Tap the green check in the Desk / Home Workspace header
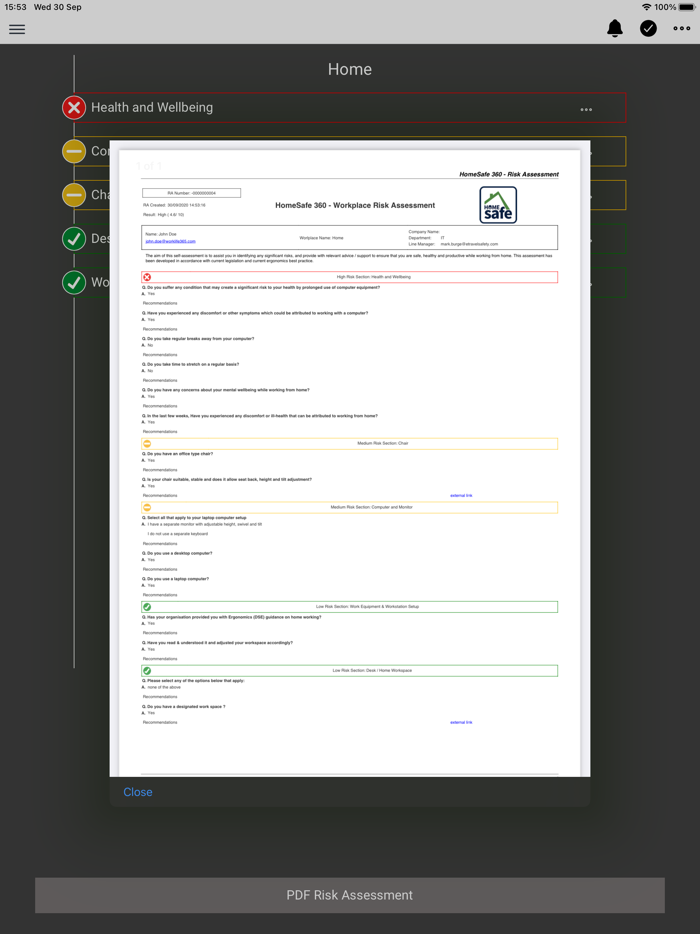 147,671
